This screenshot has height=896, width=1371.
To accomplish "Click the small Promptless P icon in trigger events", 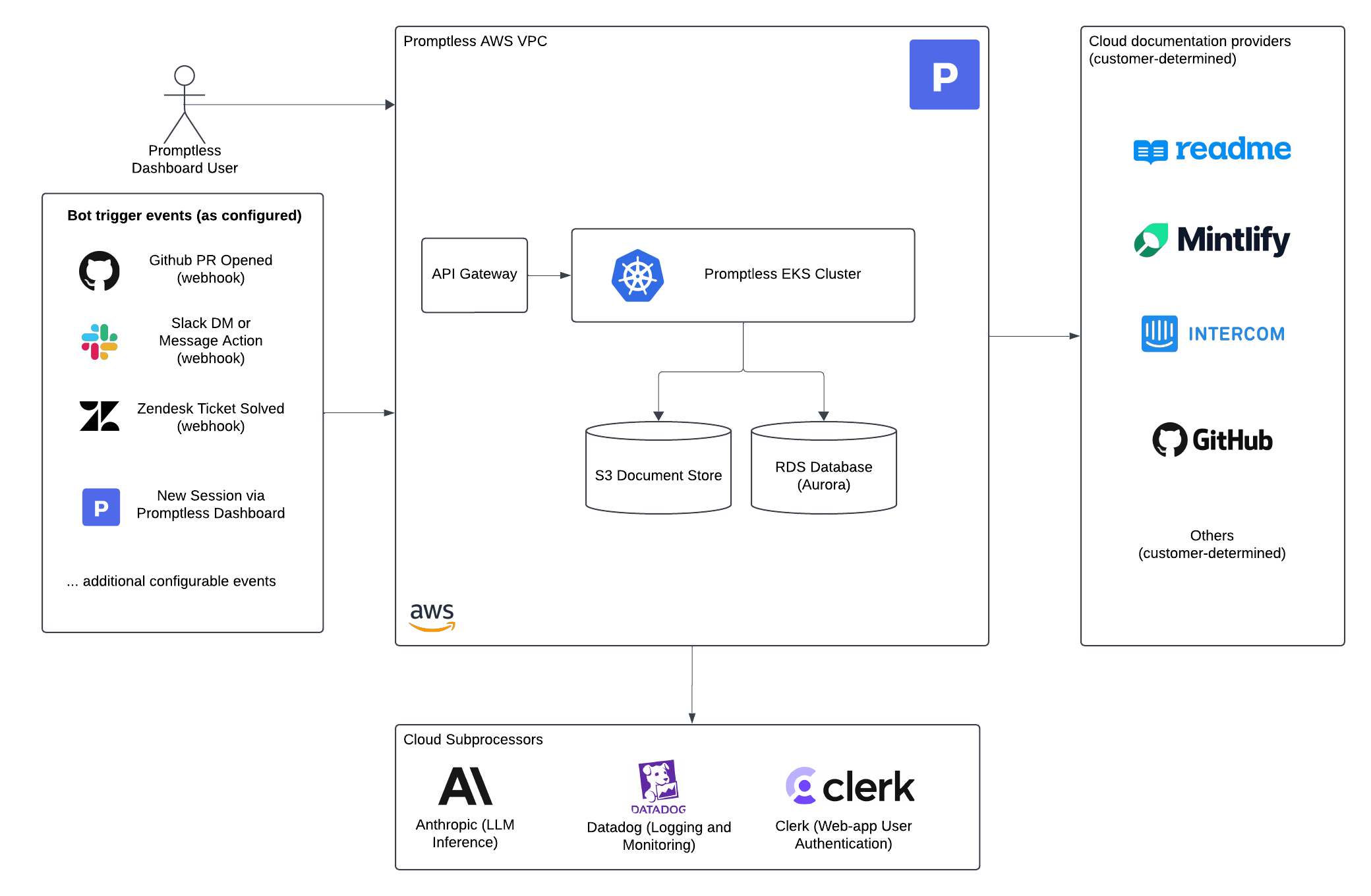I will coord(101,507).
